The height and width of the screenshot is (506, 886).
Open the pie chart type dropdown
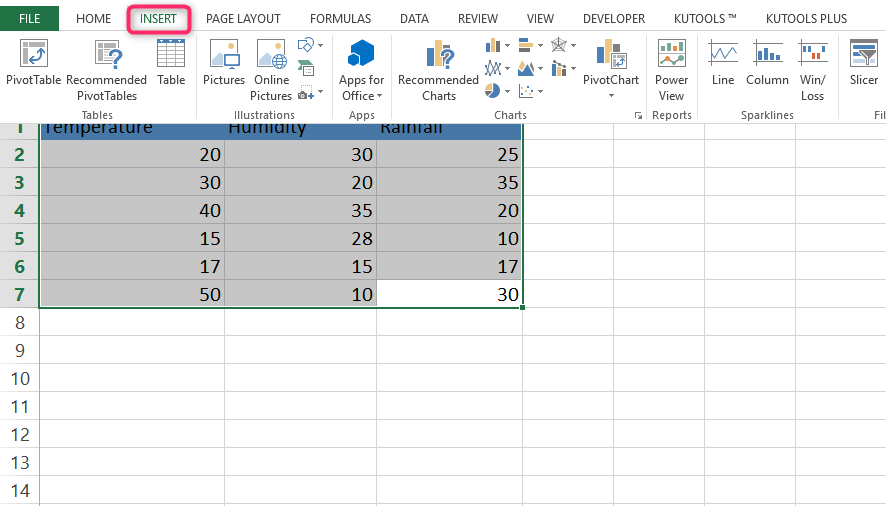pyautogui.click(x=498, y=90)
